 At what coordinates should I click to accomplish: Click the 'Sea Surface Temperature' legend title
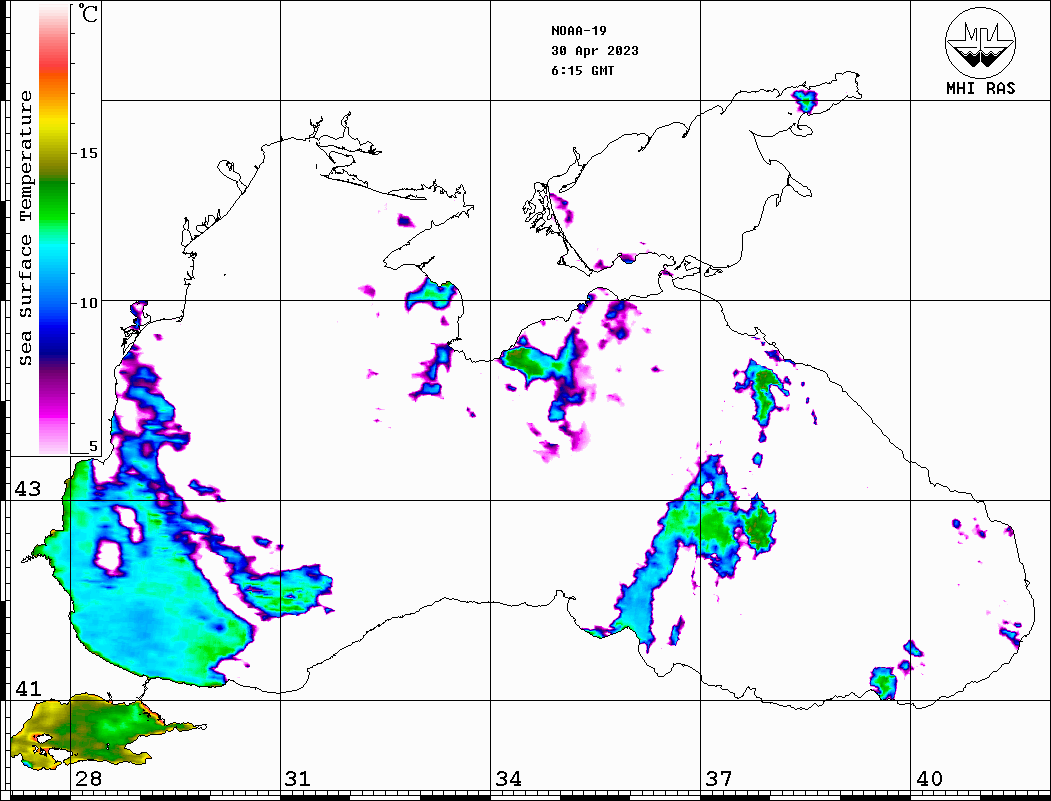(x=25, y=228)
